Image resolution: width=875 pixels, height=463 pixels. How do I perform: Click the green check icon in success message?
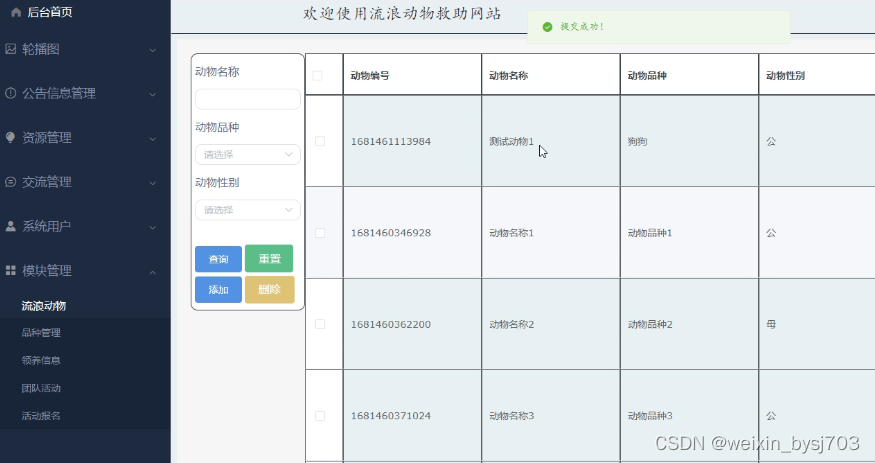click(547, 27)
